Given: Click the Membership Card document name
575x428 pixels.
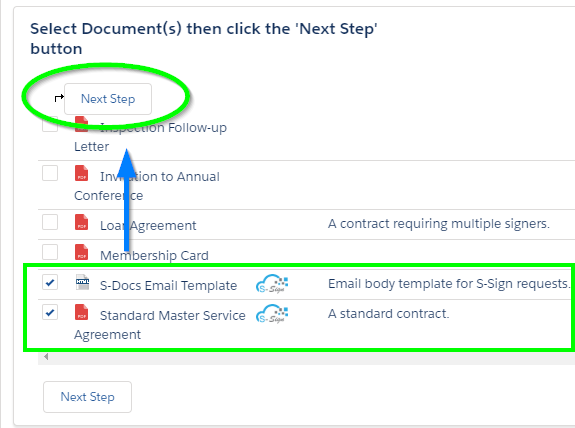Looking at the screenshot, I should point(154,255).
